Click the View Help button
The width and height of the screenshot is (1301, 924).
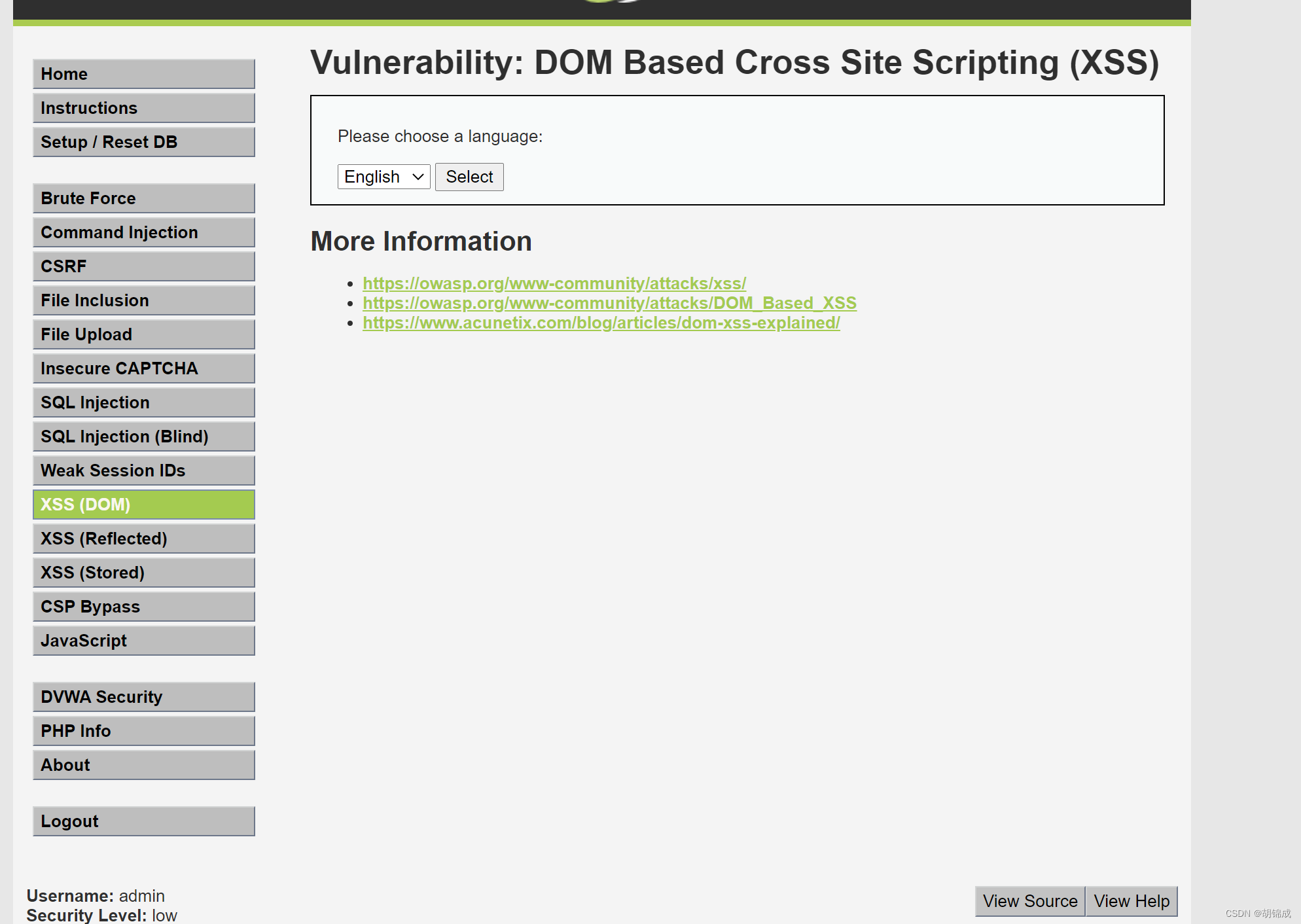tap(1132, 901)
